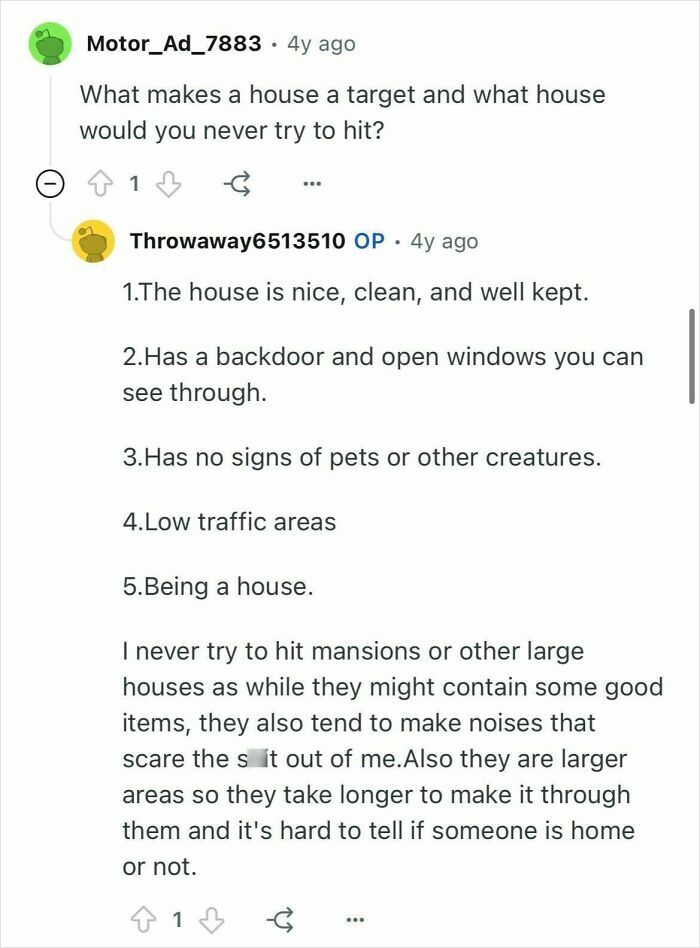Viewport: 700px width, 948px height.
Task: Open the 4y ago timestamp on the top comment
Action: [x=324, y=43]
